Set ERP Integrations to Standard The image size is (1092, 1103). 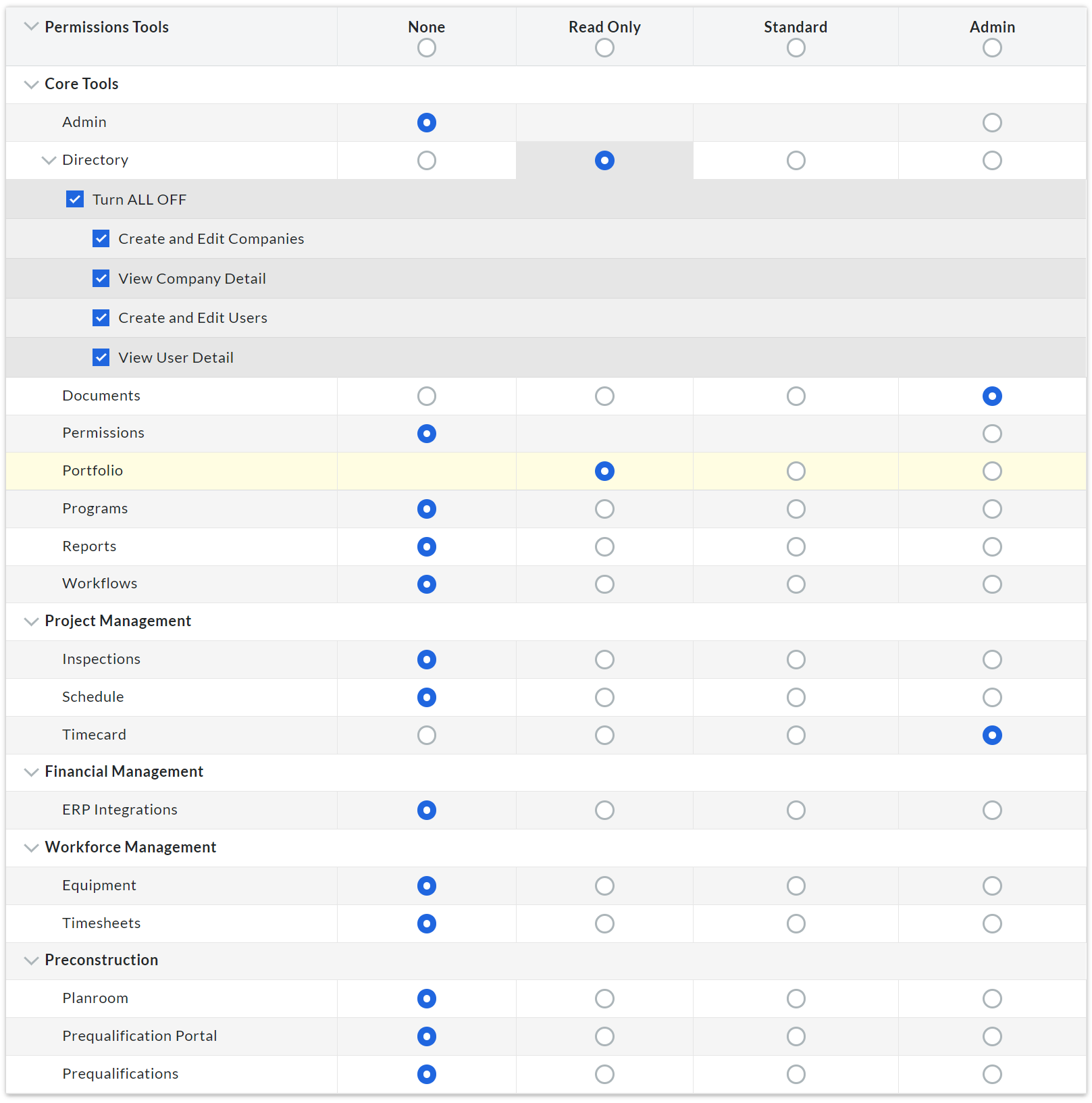tap(796, 810)
